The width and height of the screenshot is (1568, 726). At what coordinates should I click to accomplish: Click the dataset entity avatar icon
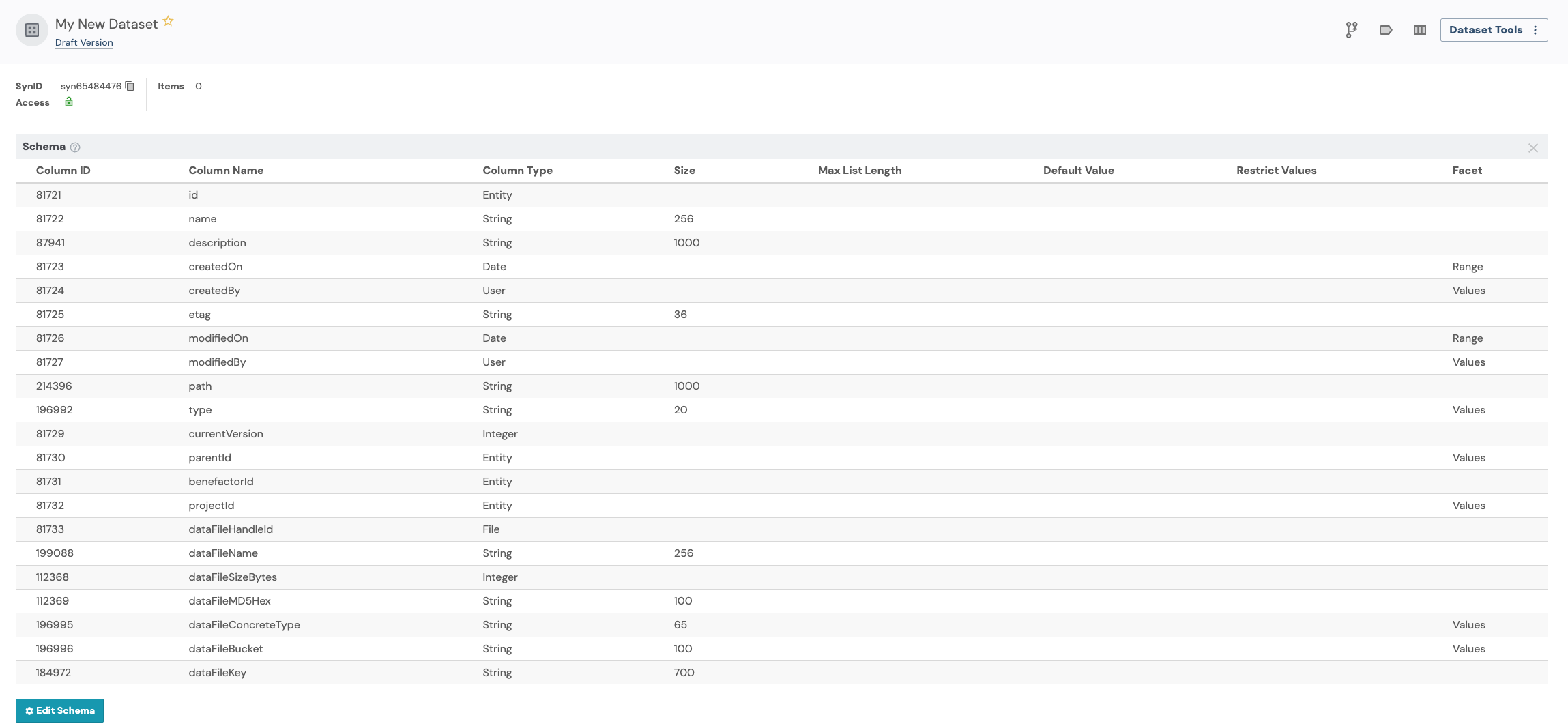[x=31, y=30]
